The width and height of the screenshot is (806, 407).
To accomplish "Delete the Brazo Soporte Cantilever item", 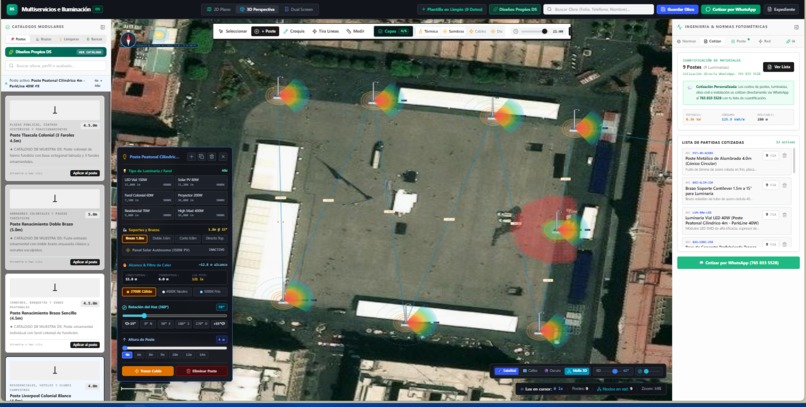I will [x=784, y=185].
